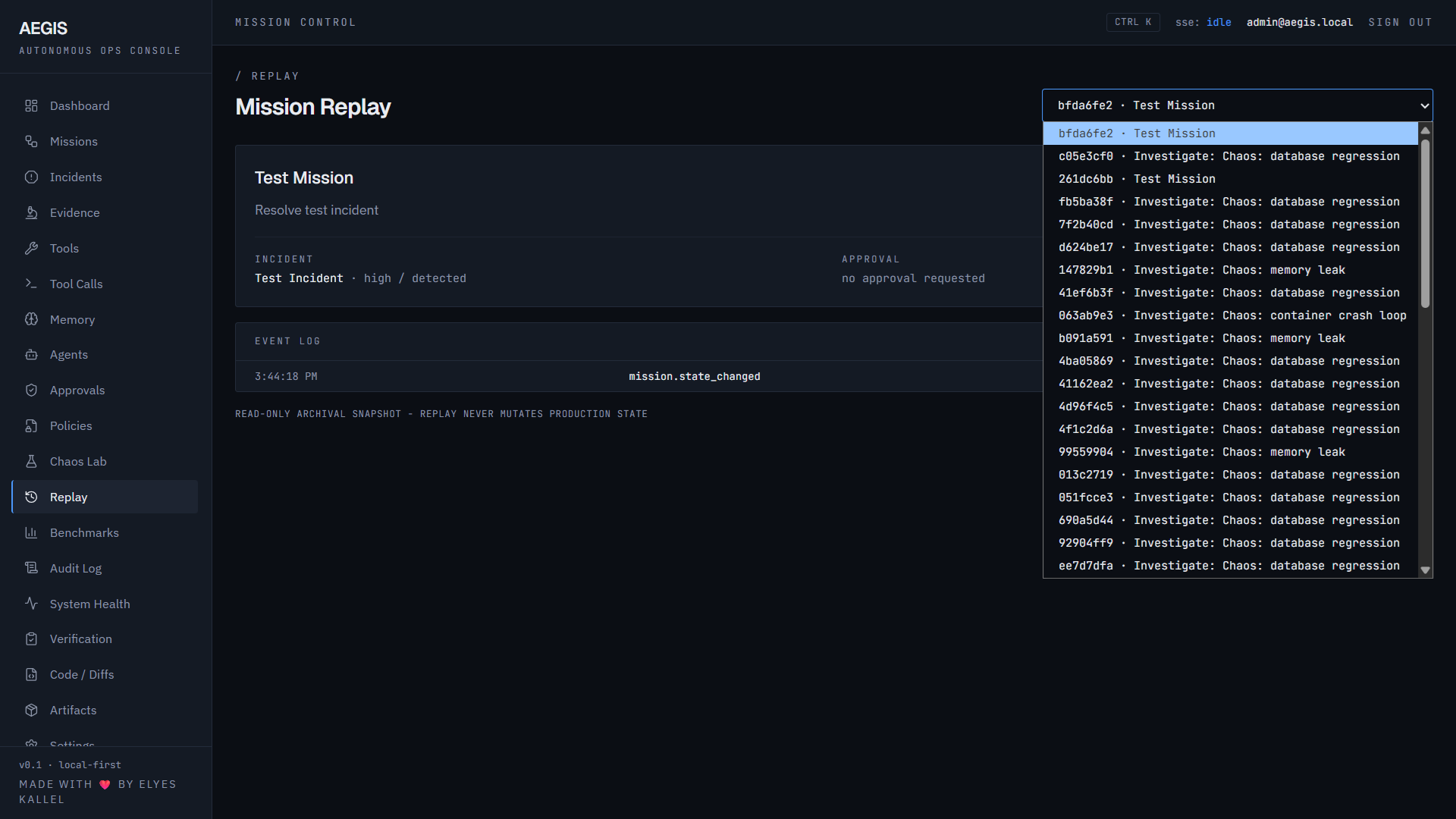
Task: Click the Dashboard grid icon
Action: [31, 106]
